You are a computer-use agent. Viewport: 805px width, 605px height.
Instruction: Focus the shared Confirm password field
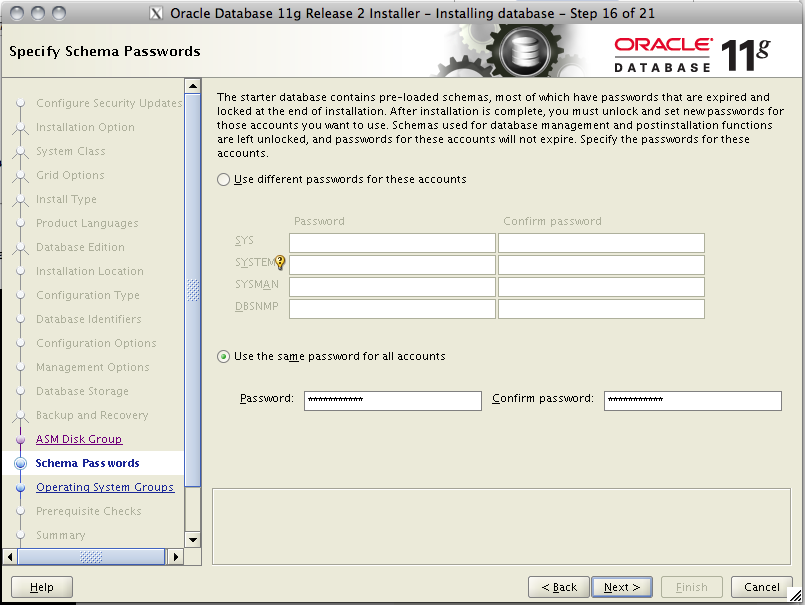(692, 400)
